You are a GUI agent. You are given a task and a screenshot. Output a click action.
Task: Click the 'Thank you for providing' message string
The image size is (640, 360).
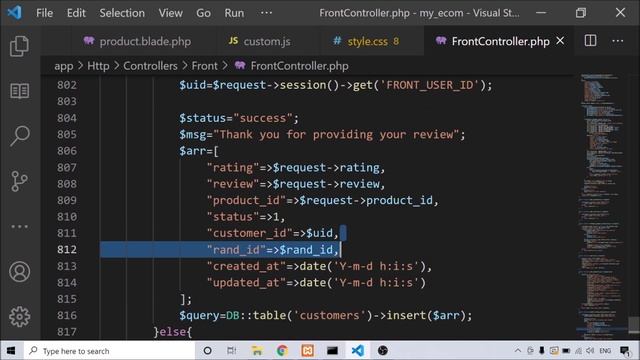point(336,134)
